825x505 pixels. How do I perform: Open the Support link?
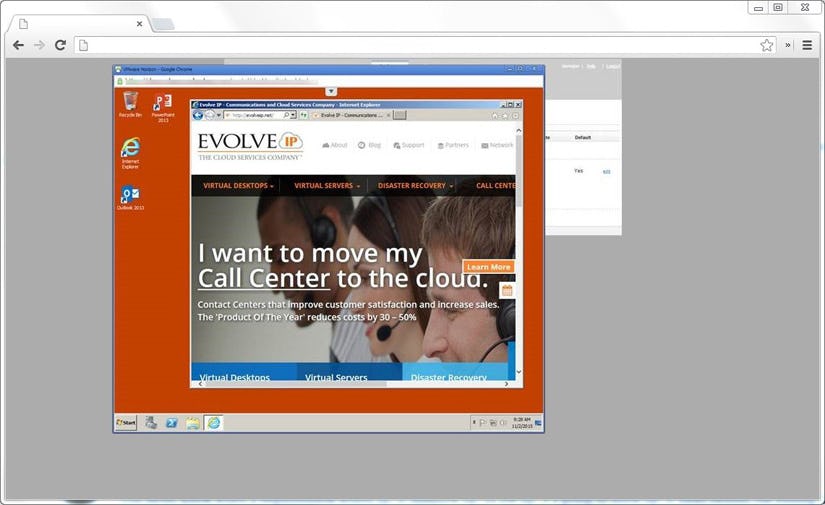click(x=409, y=145)
